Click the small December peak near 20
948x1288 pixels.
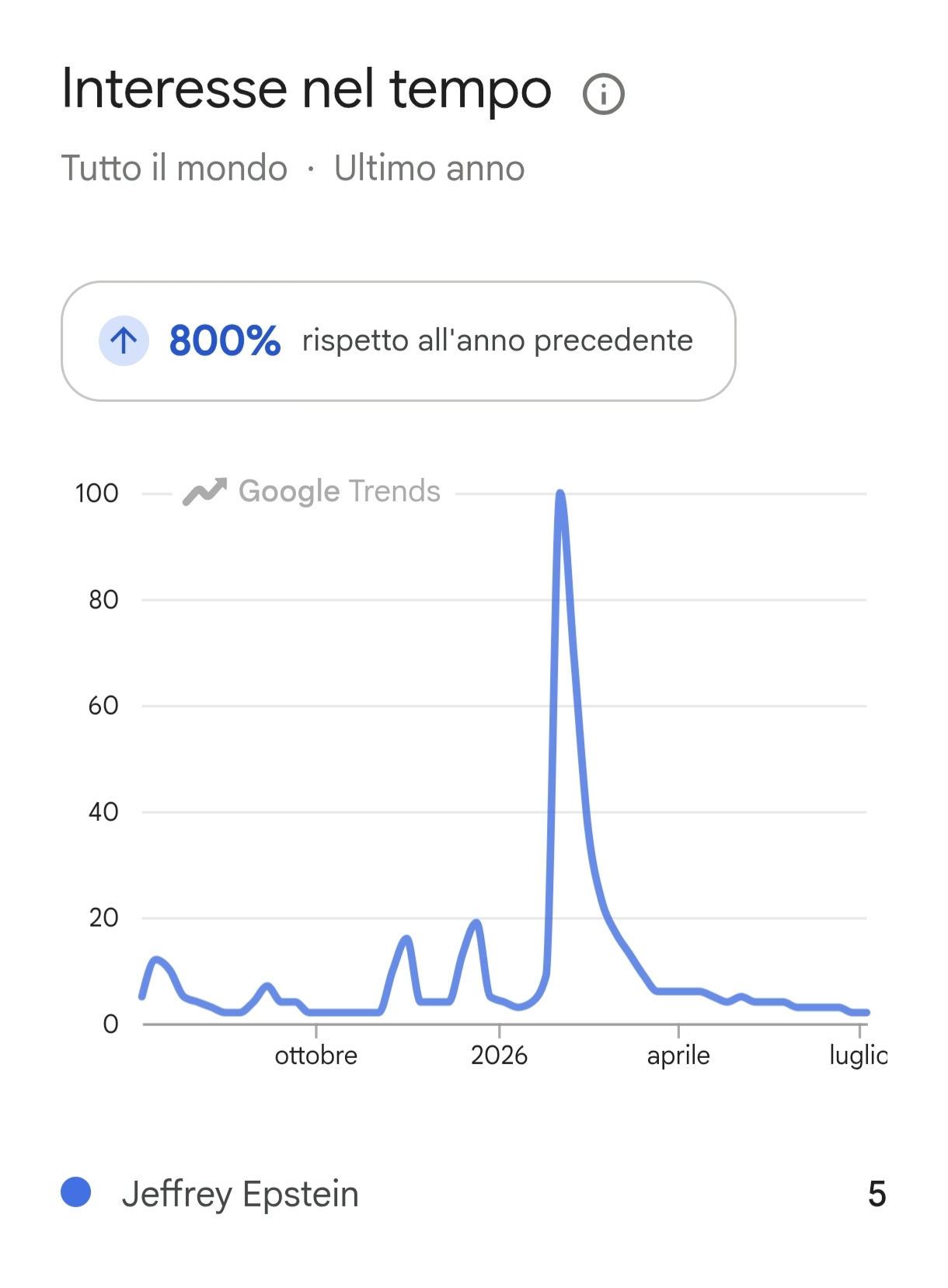[476, 923]
